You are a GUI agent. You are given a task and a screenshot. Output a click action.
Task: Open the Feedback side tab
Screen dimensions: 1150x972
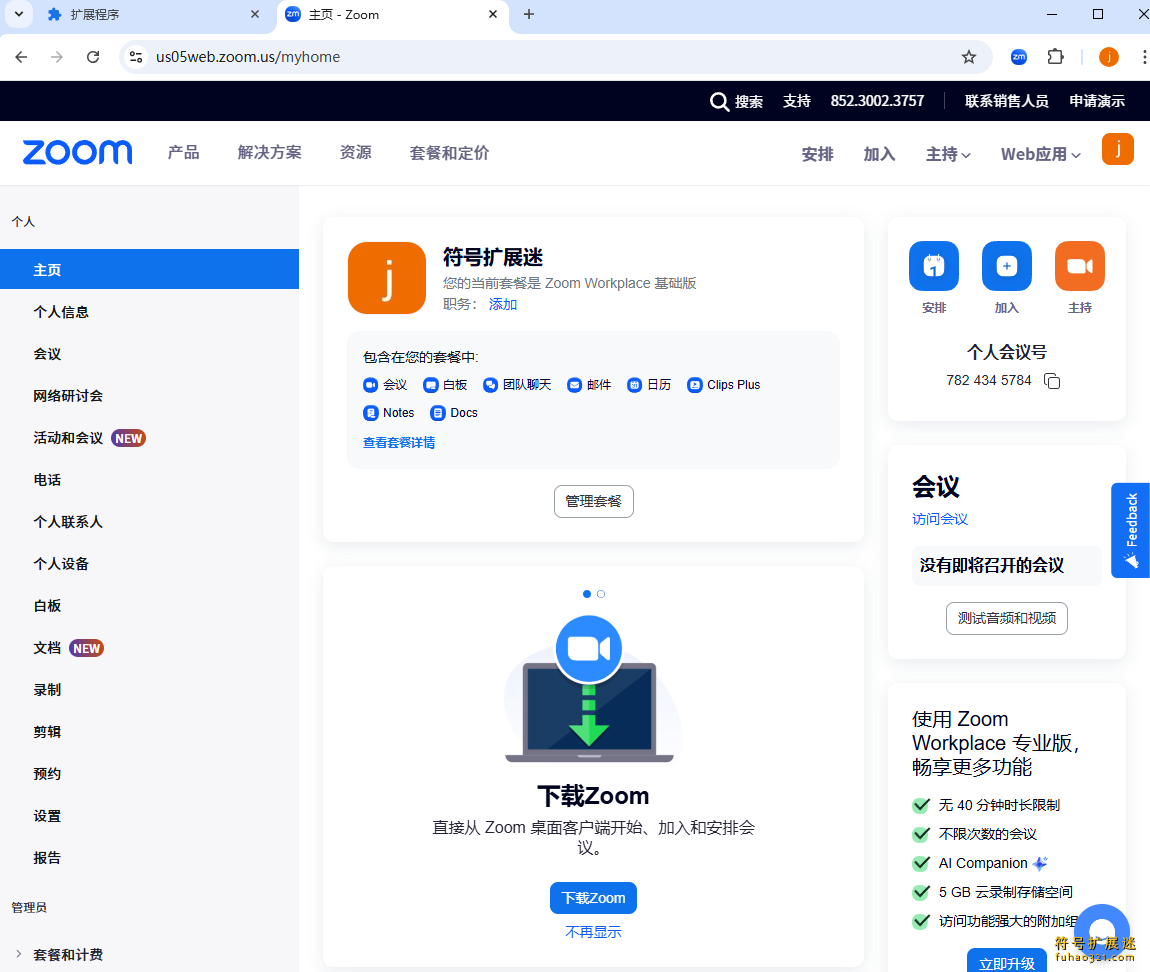pos(1130,530)
